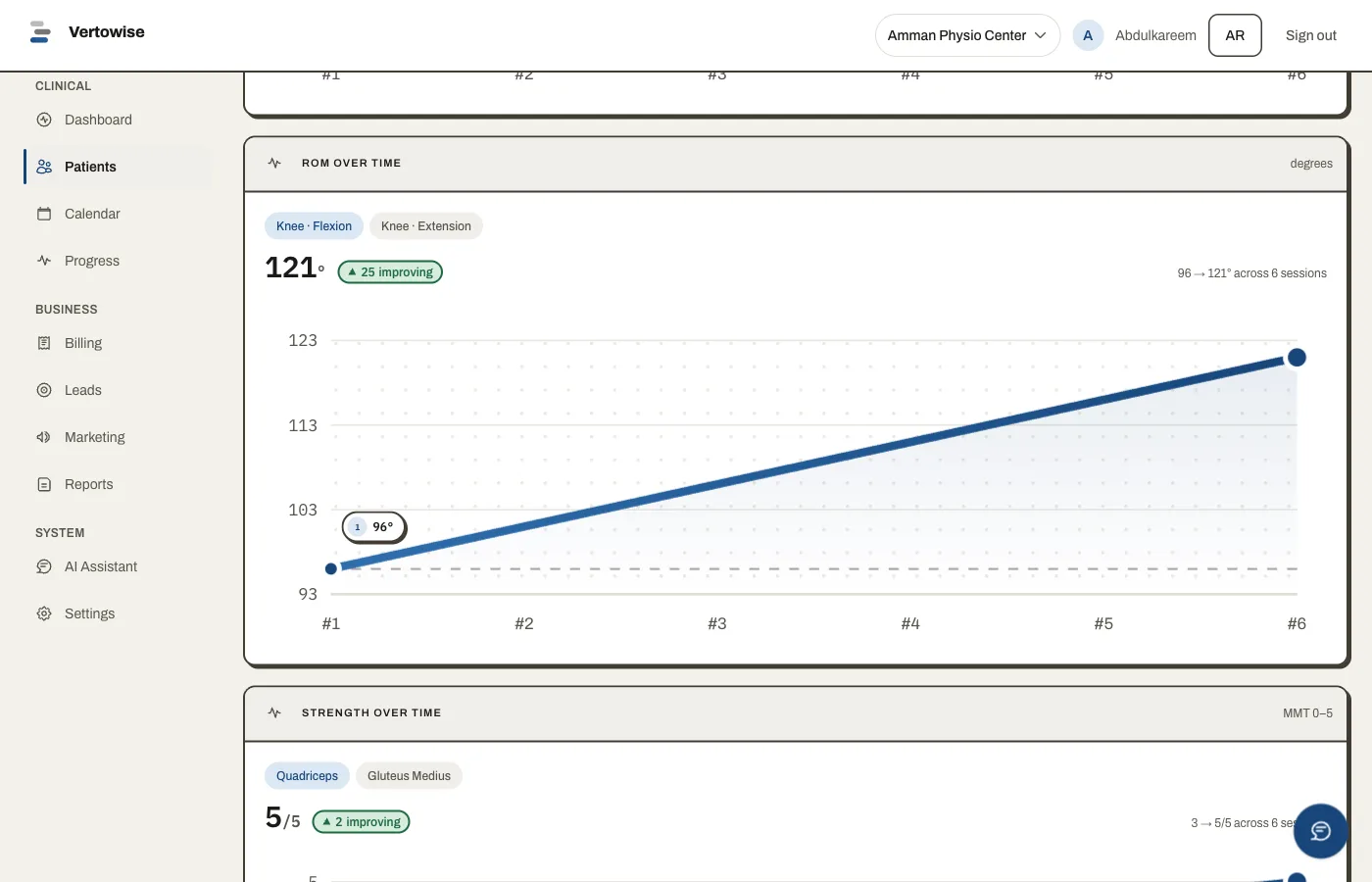
Task: Click the session #6 data point on ROM chart
Action: tap(1297, 358)
